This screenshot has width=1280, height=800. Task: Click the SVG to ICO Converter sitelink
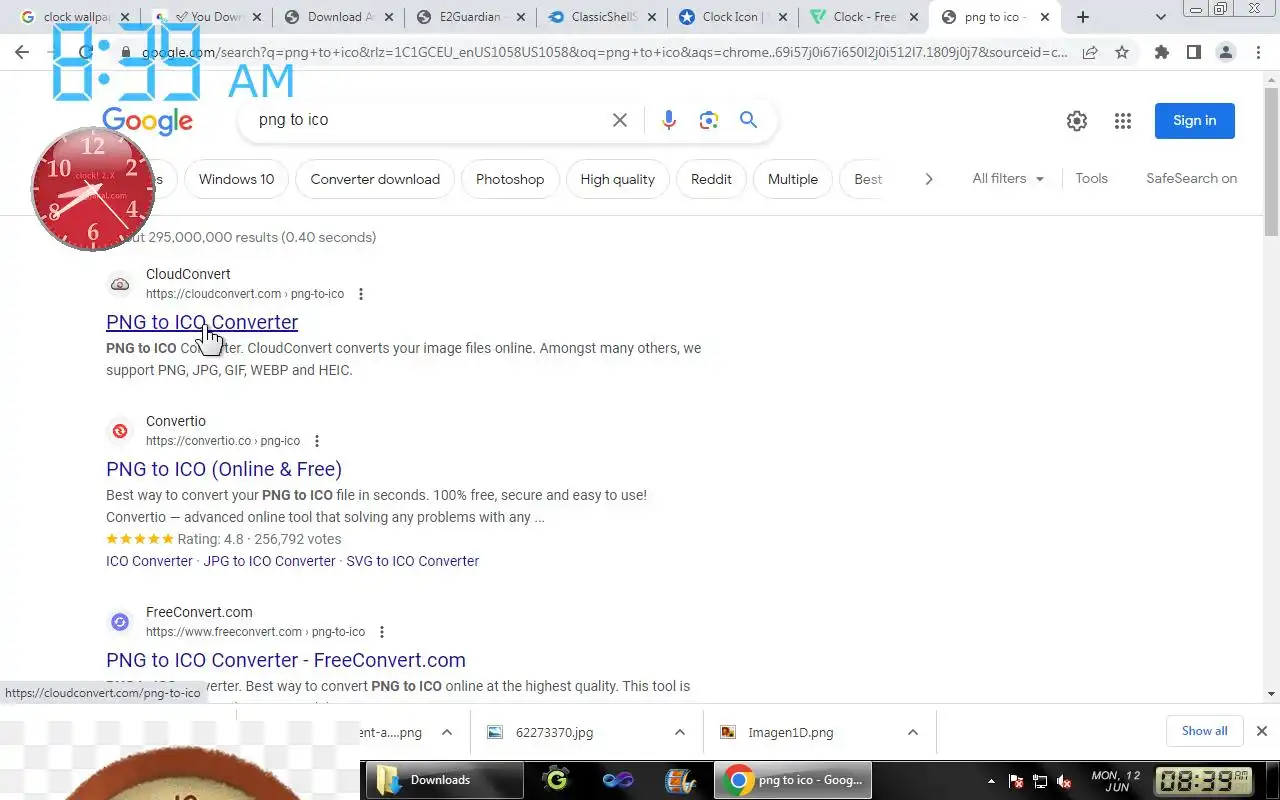pyautogui.click(x=413, y=561)
